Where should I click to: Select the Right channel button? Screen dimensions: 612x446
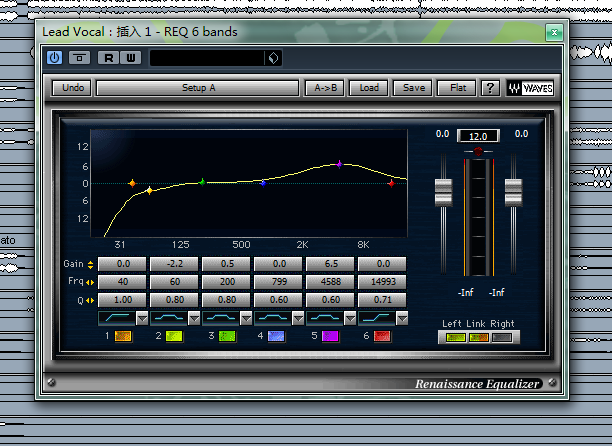click(x=502, y=338)
